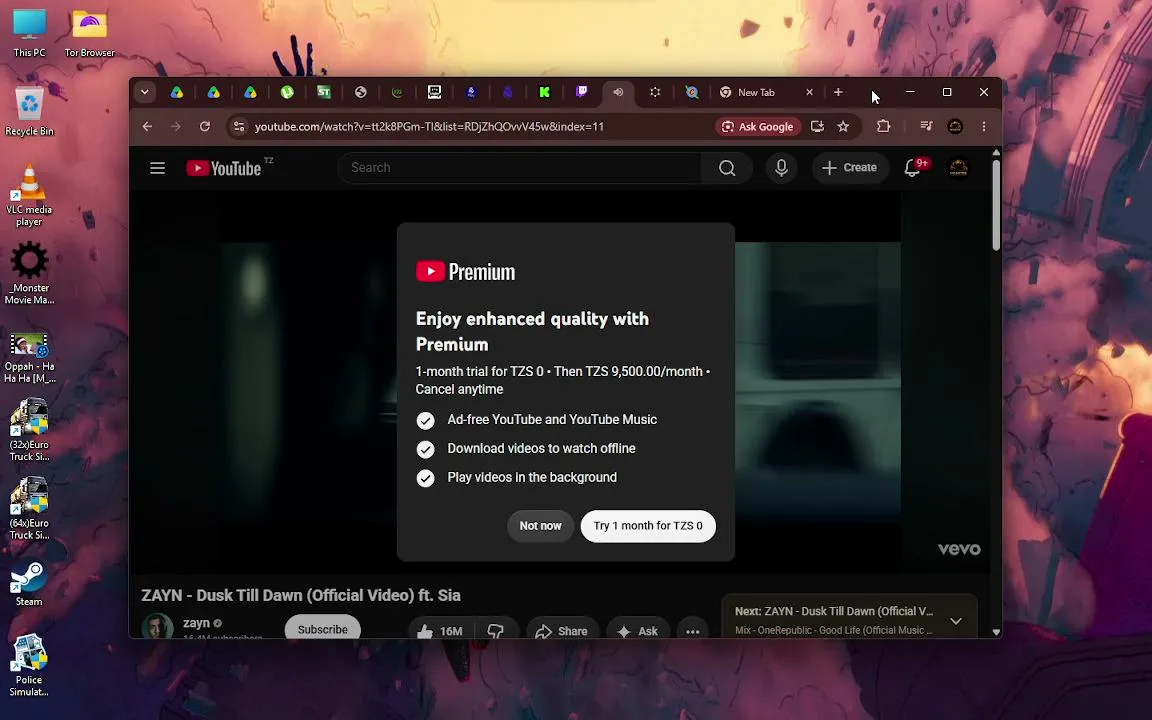Open YouTube notifications bell
Screen dimensions: 1152x720
pos(912,168)
